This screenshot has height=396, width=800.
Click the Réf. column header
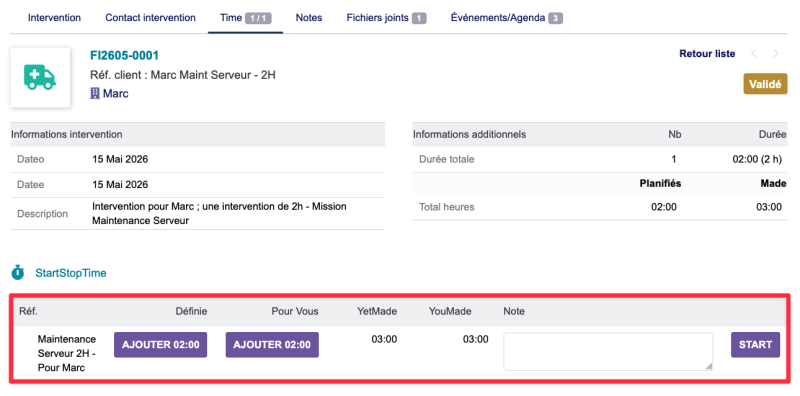[x=28, y=311]
